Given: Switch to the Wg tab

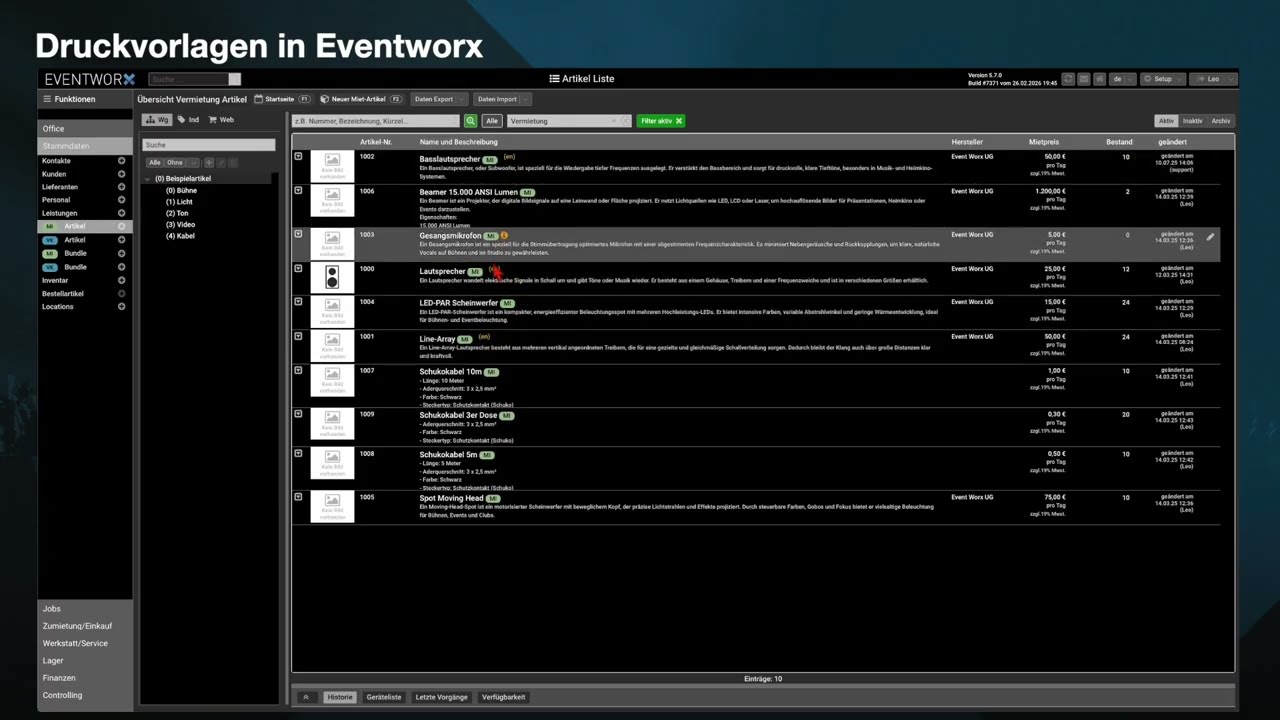Looking at the screenshot, I should click(158, 120).
